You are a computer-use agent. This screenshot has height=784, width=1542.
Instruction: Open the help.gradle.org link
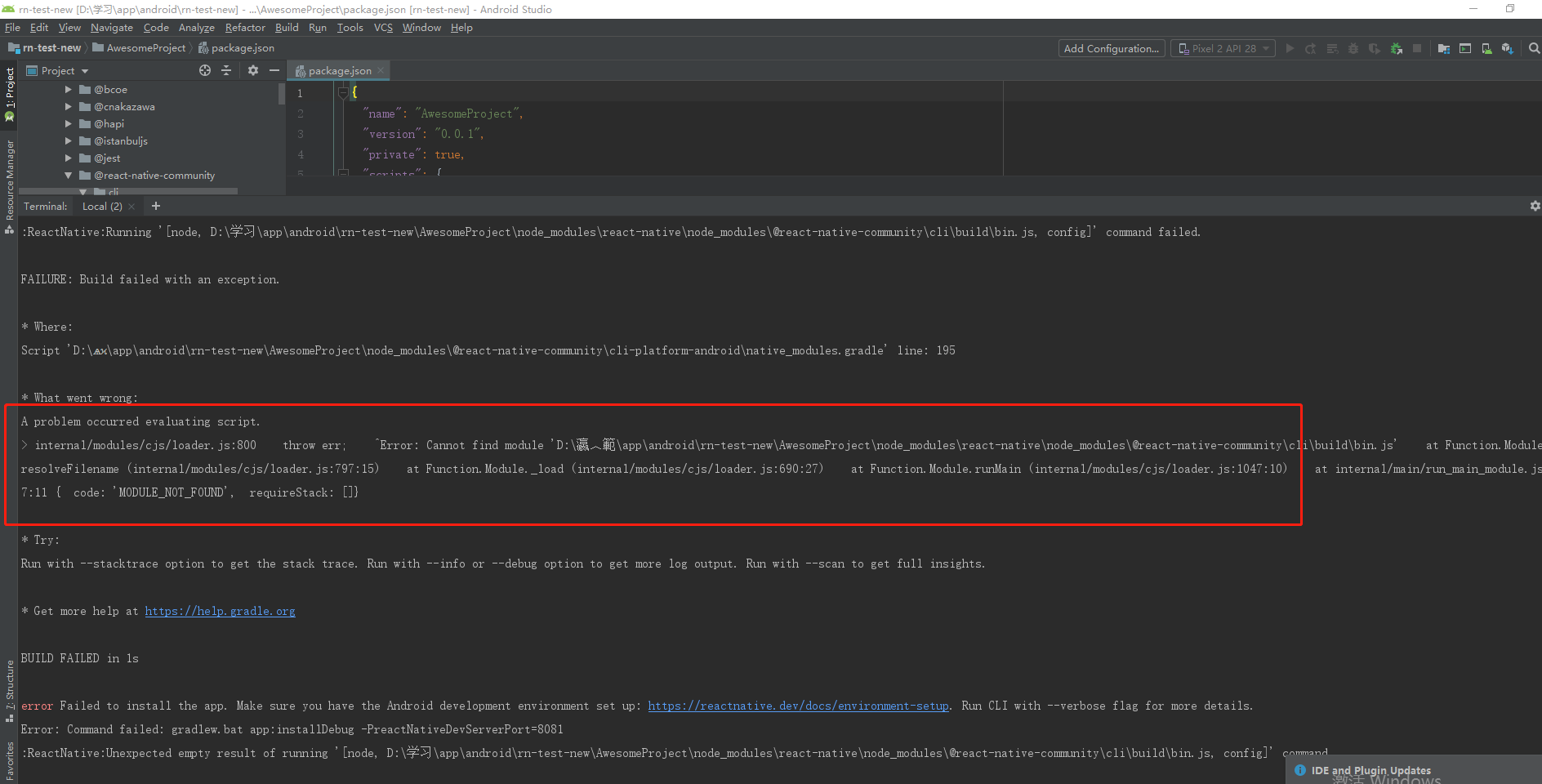point(221,611)
